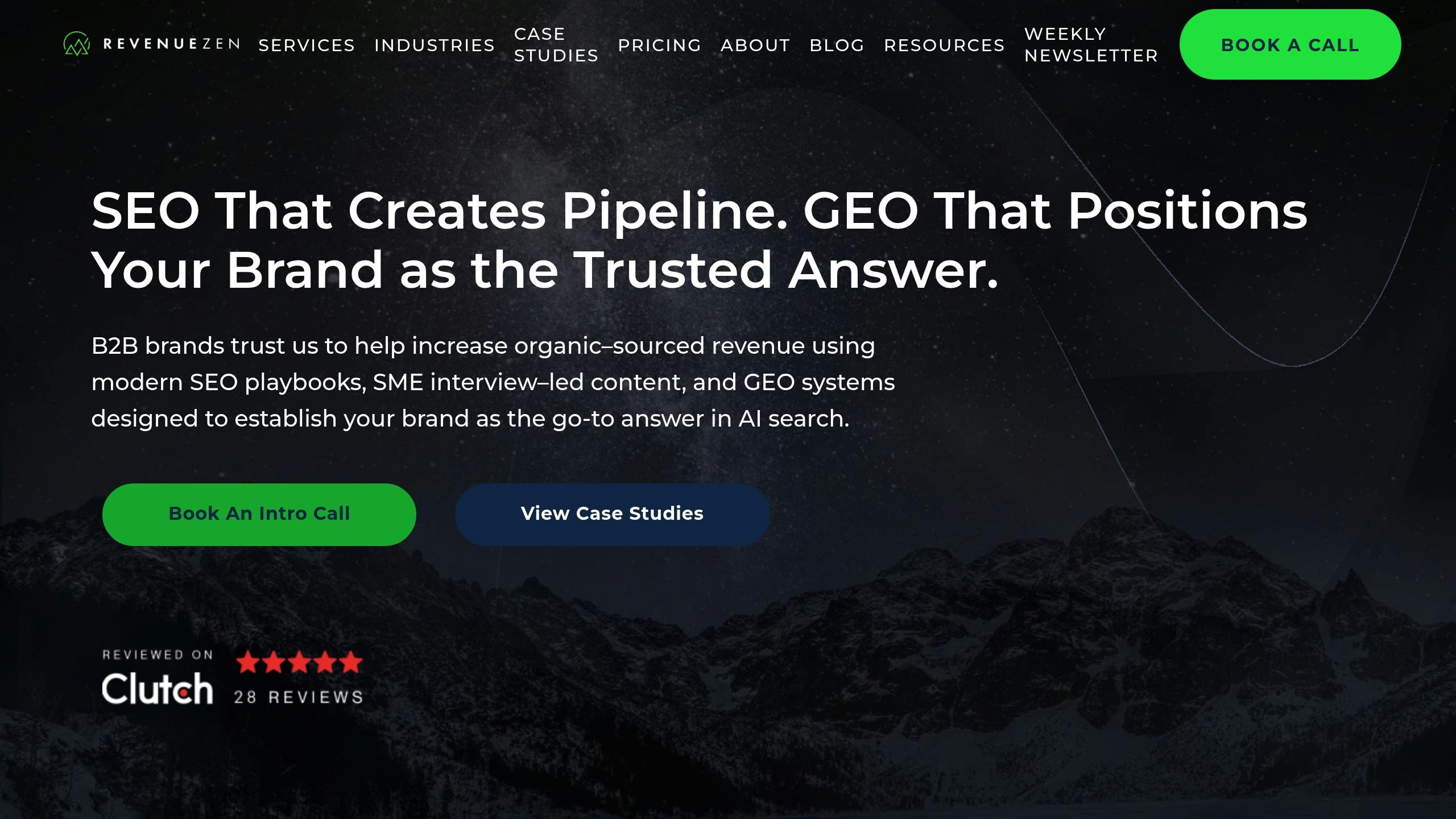The height and width of the screenshot is (819, 1456).
Task: Go to Case Studies in navbar
Action: point(556,45)
